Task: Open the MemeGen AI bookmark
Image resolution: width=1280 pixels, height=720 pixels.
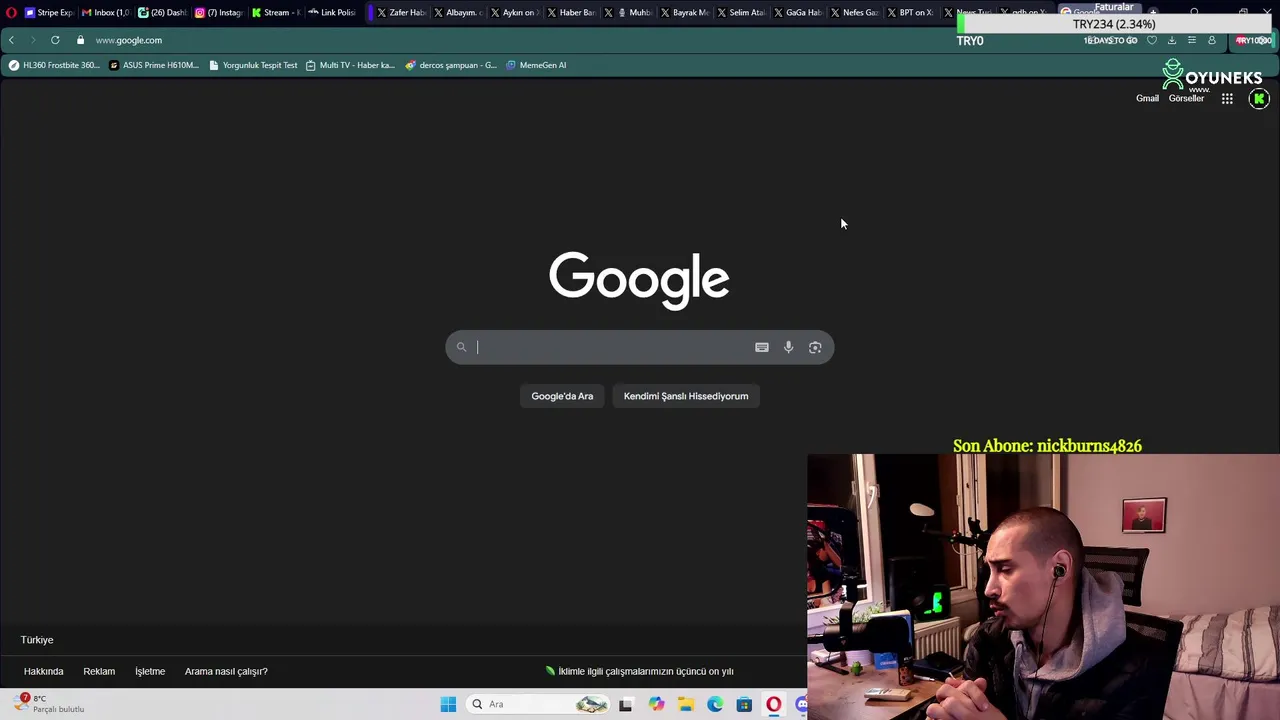Action: click(536, 65)
